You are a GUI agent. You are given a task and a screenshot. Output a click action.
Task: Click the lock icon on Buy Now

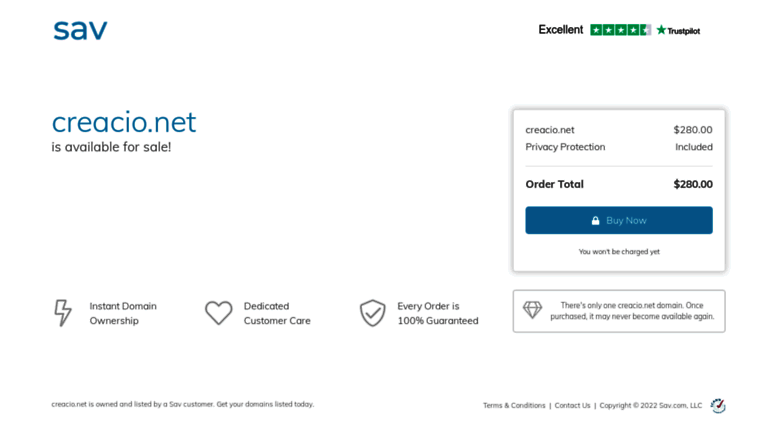click(x=595, y=220)
